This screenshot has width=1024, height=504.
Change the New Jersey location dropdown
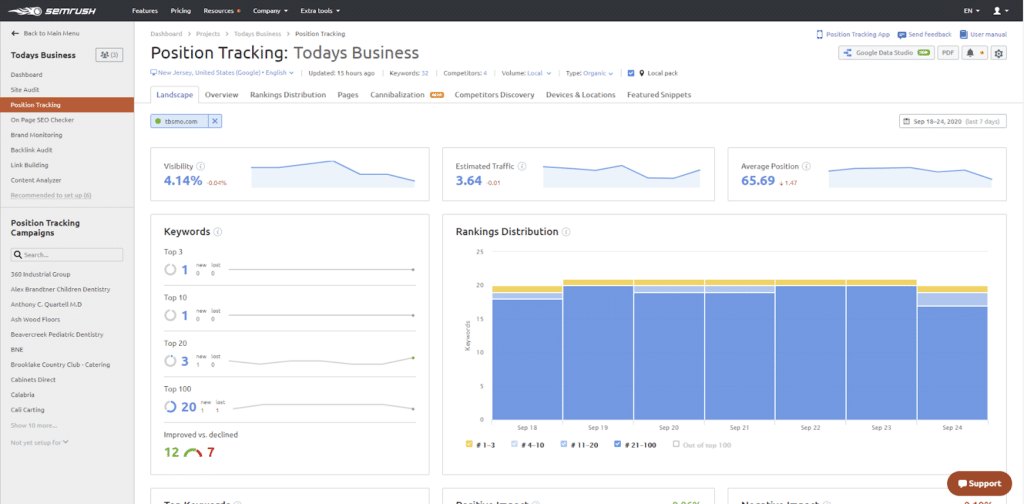pos(222,73)
